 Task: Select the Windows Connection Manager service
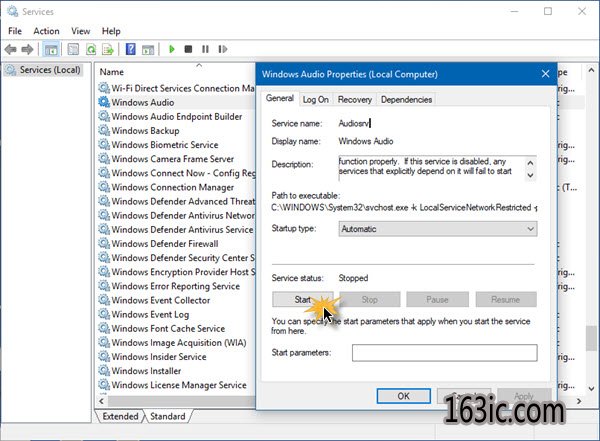click(x=177, y=187)
